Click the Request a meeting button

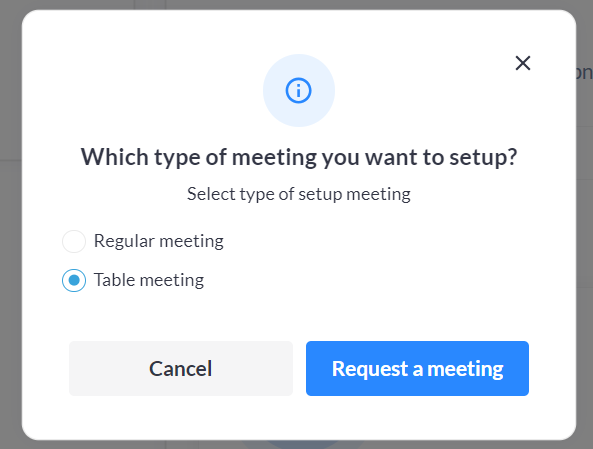(x=417, y=368)
